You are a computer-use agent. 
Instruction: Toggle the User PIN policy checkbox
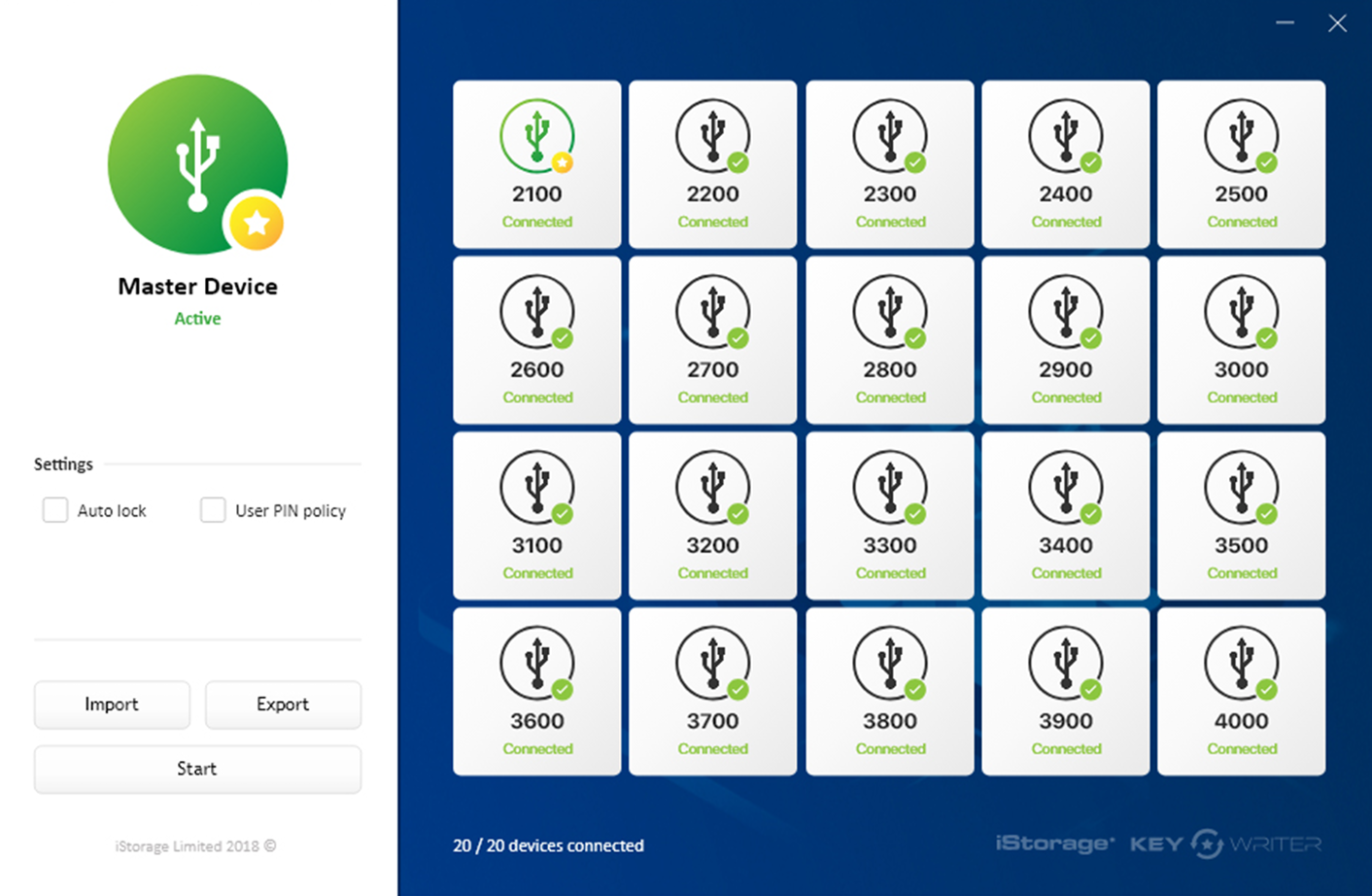click(x=213, y=510)
